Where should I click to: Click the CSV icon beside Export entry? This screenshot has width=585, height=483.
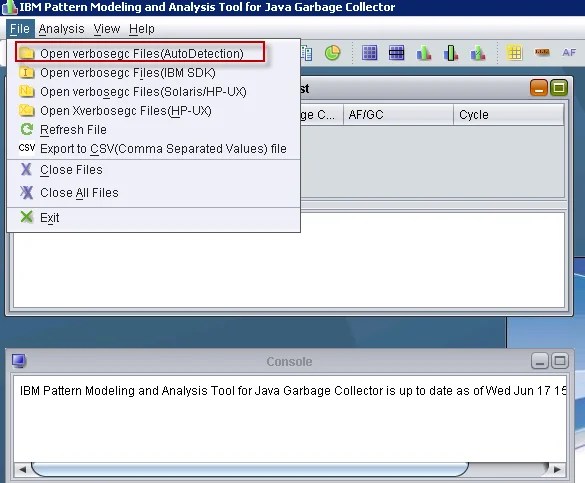26,148
